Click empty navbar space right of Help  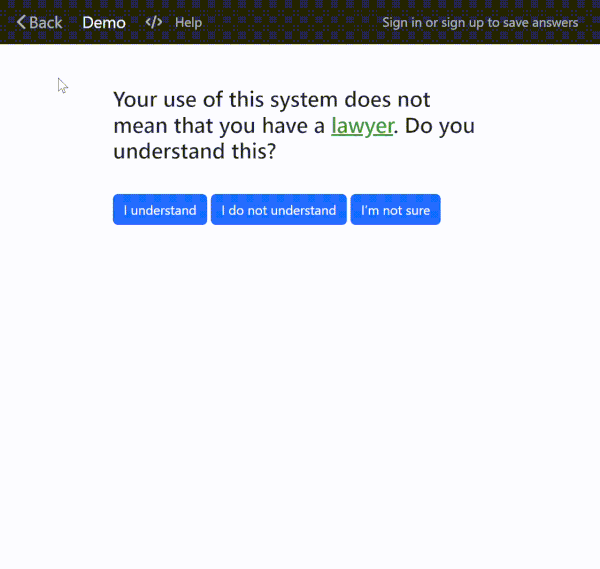(x=290, y=22)
